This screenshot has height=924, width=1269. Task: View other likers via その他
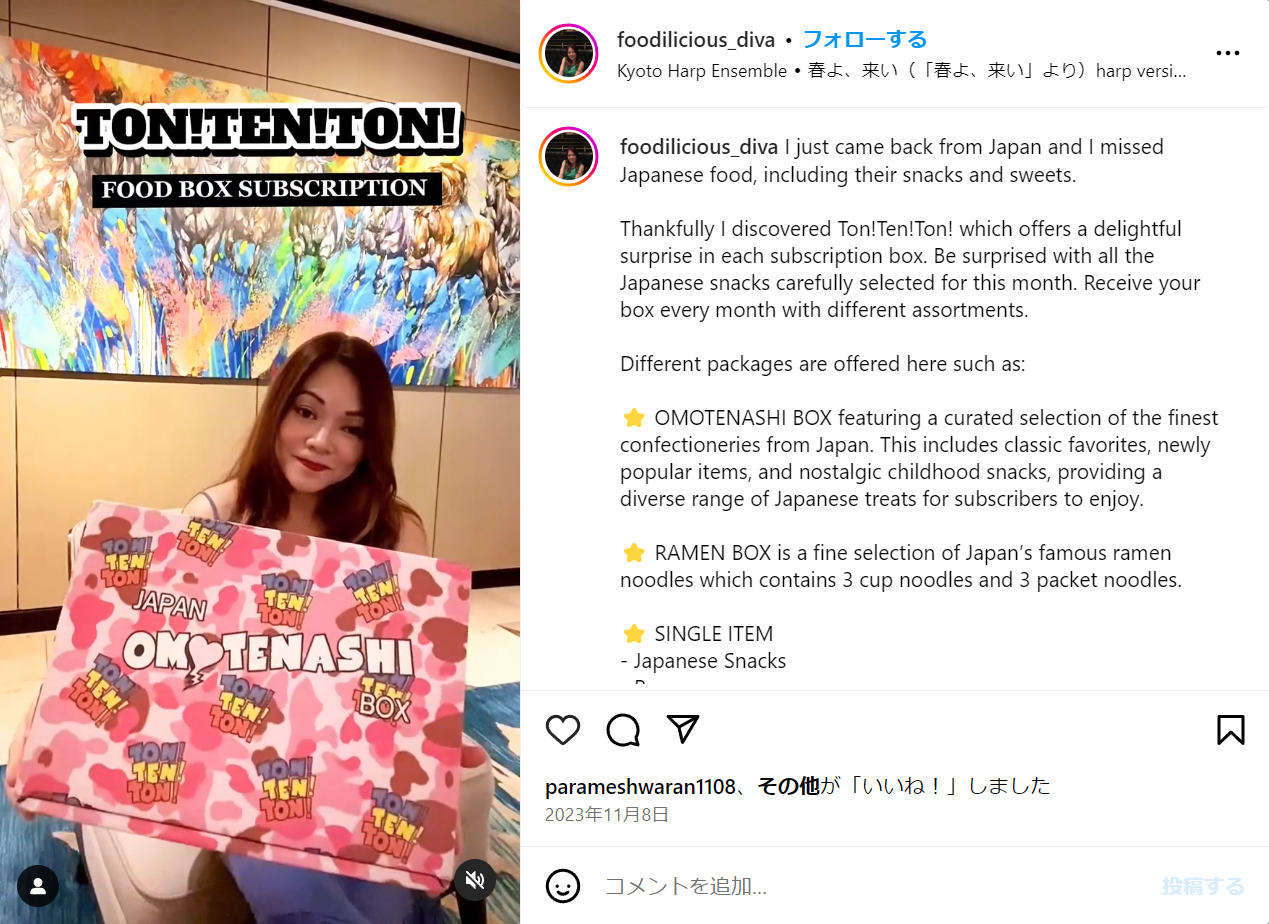click(x=788, y=786)
